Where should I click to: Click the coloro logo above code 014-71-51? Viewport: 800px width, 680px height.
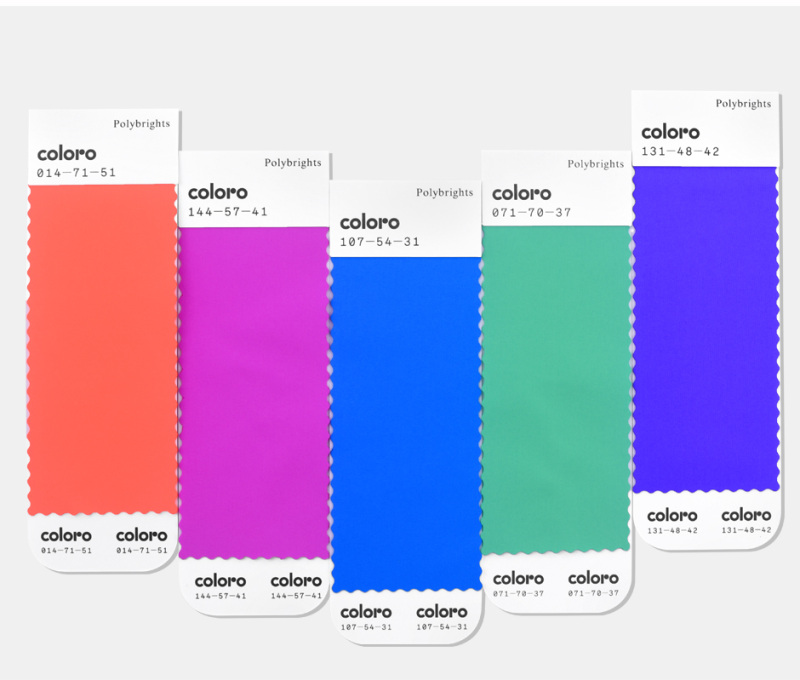tap(67, 154)
